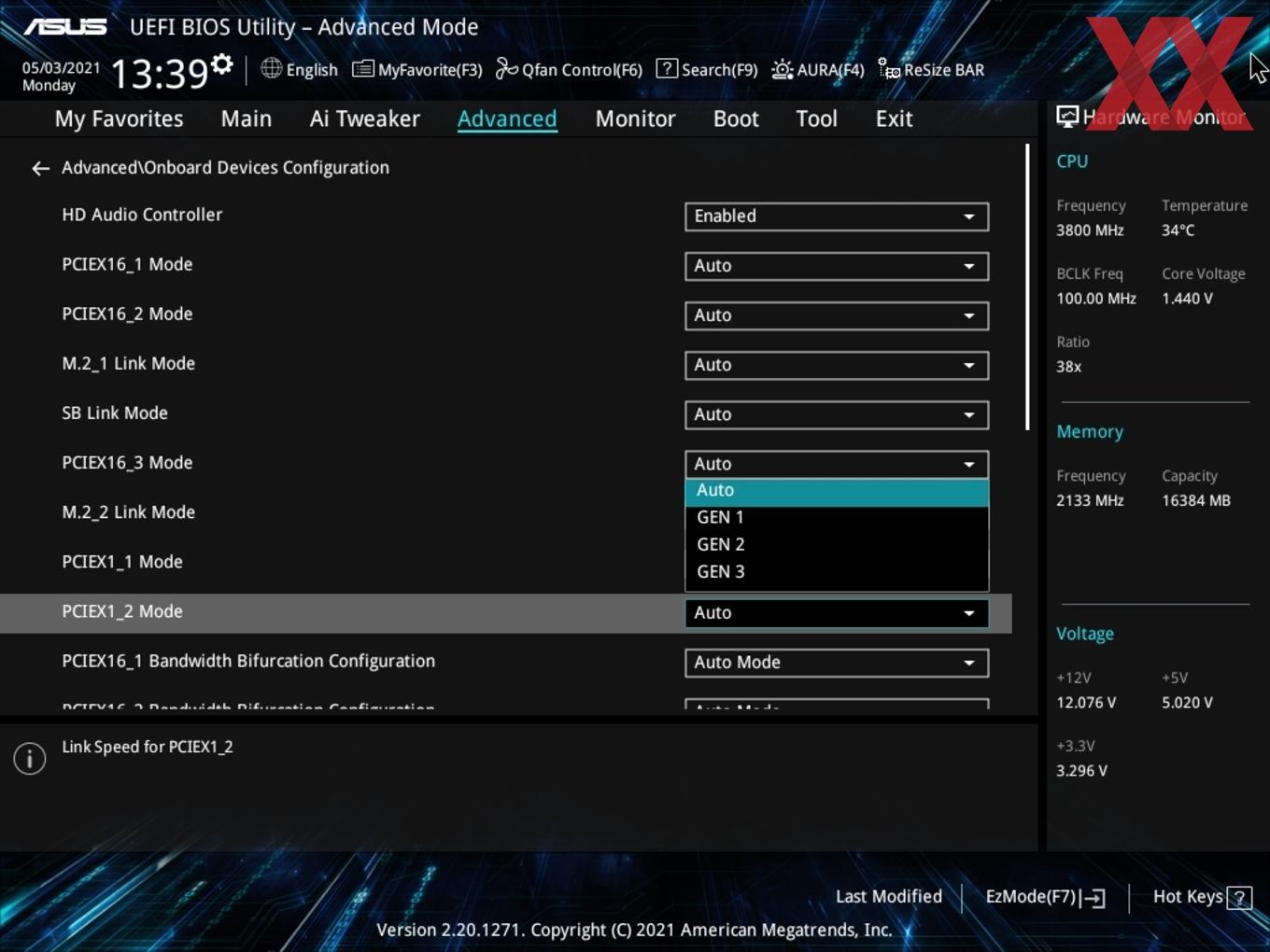Select the PCIEX16_2 Mode label
1270x952 pixels.
click(x=127, y=314)
